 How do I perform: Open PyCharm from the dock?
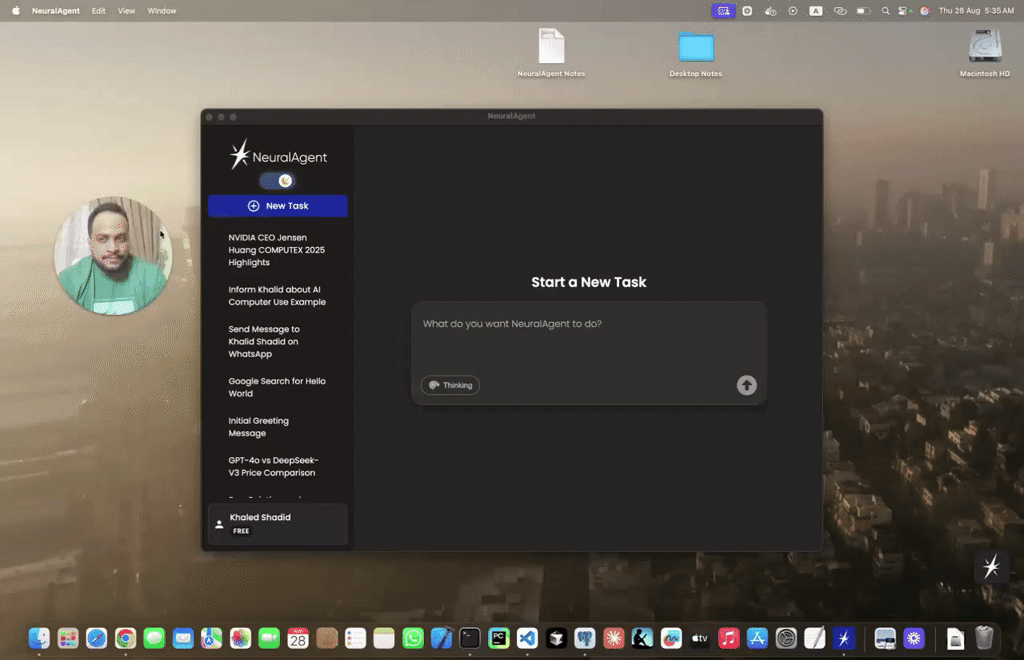pyautogui.click(x=499, y=638)
